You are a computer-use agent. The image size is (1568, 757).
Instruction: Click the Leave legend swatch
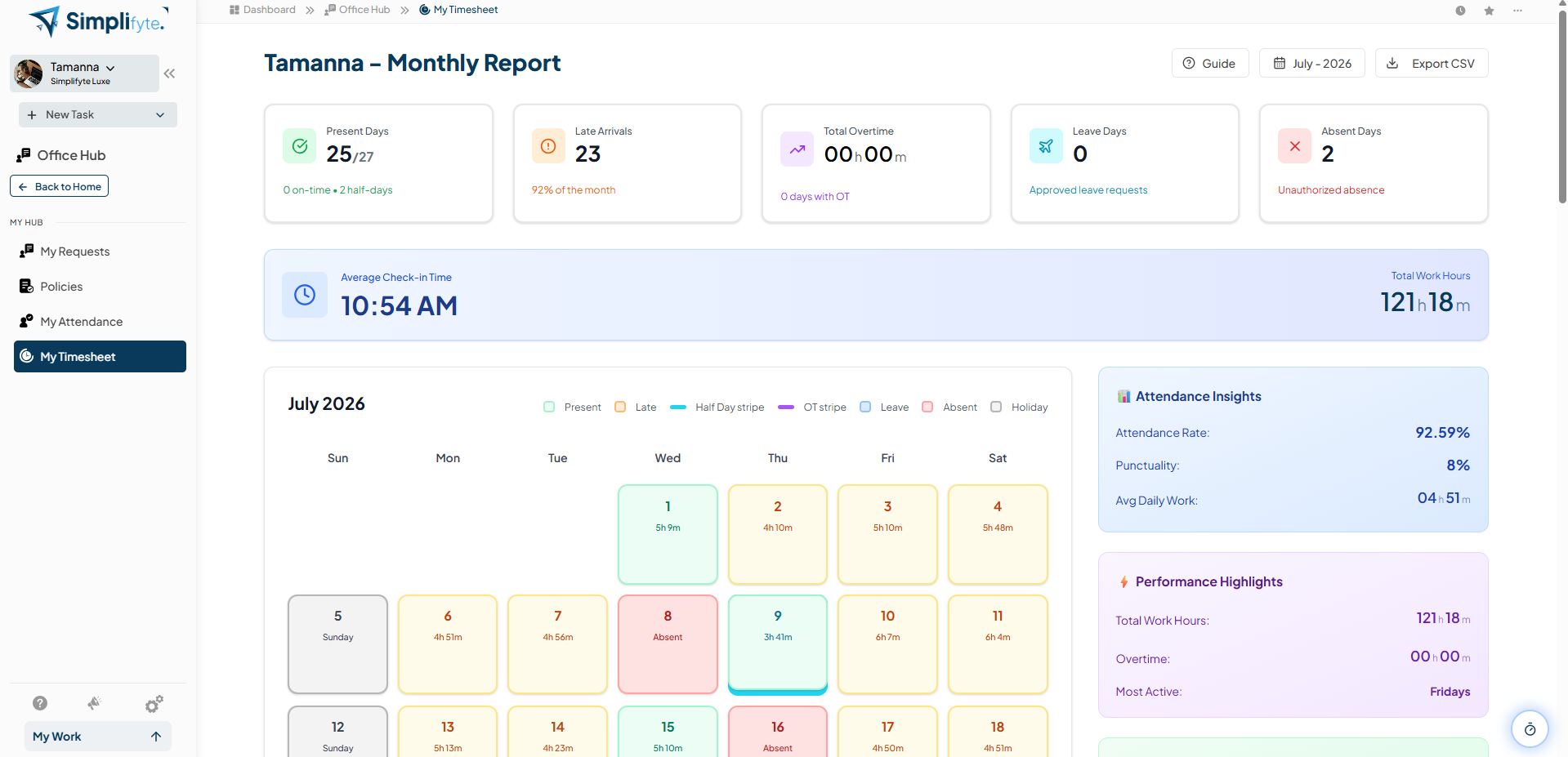[x=865, y=407]
